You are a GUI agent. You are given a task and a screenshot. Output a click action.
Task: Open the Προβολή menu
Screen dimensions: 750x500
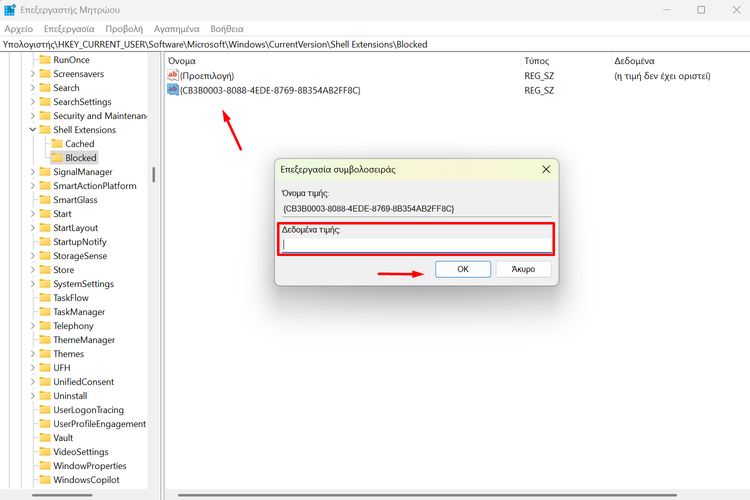click(x=124, y=29)
